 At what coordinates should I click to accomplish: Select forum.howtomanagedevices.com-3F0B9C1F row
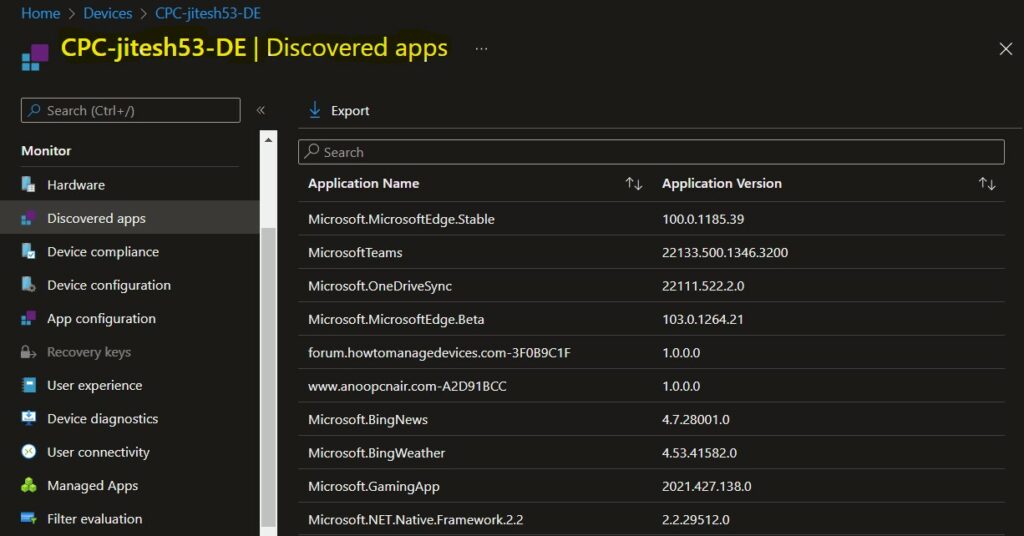[651, 353]
